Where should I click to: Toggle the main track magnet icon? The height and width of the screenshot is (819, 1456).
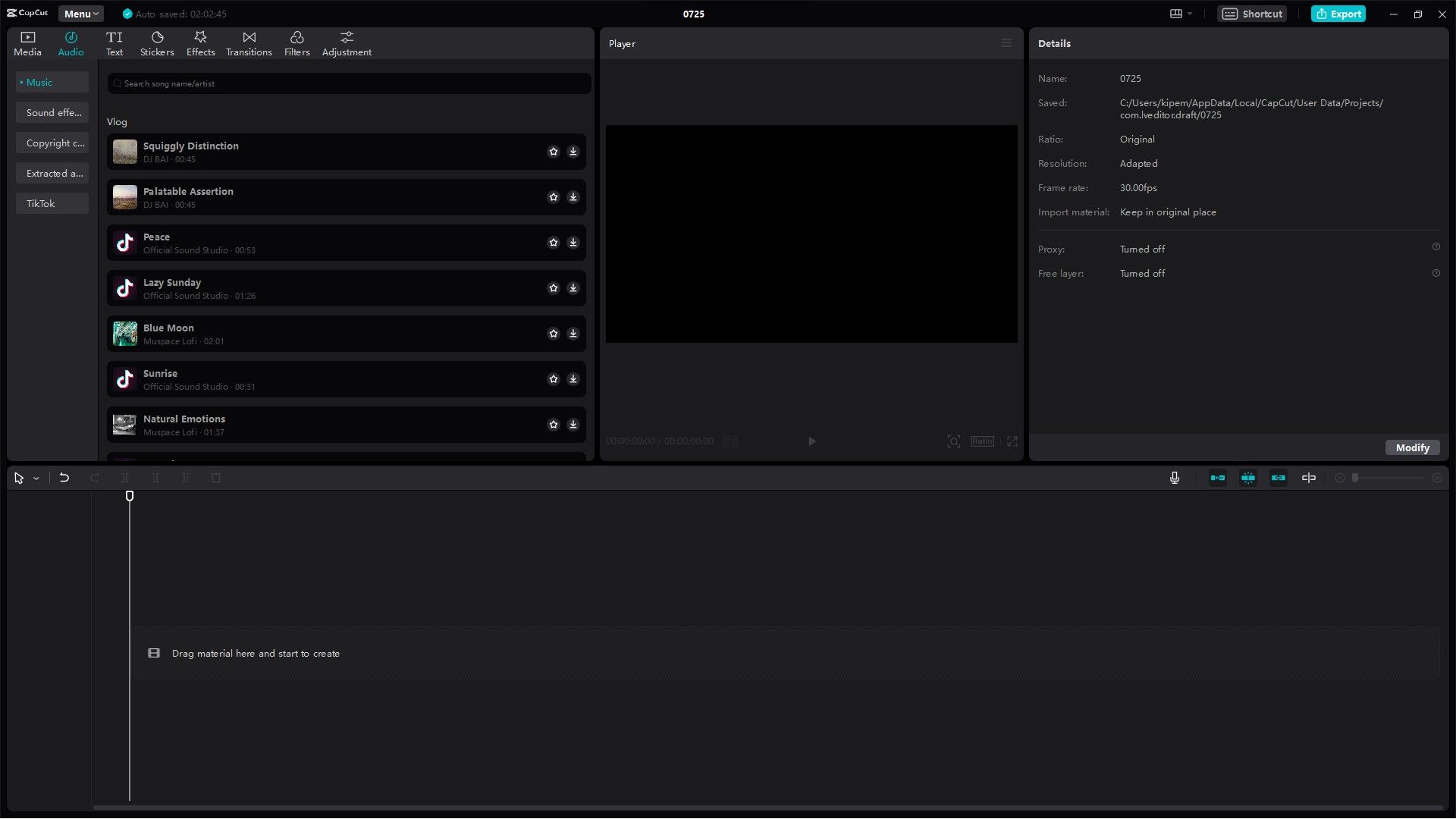(1247, 478)
